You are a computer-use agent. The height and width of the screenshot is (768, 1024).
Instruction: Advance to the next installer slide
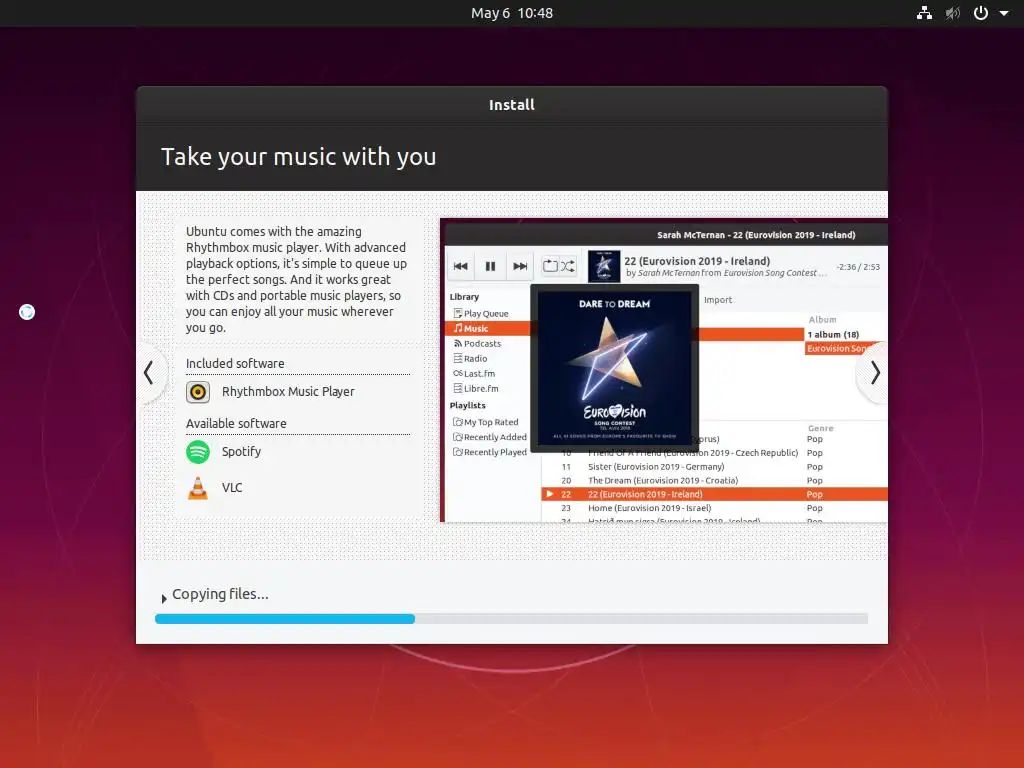[x=875, y=373]
